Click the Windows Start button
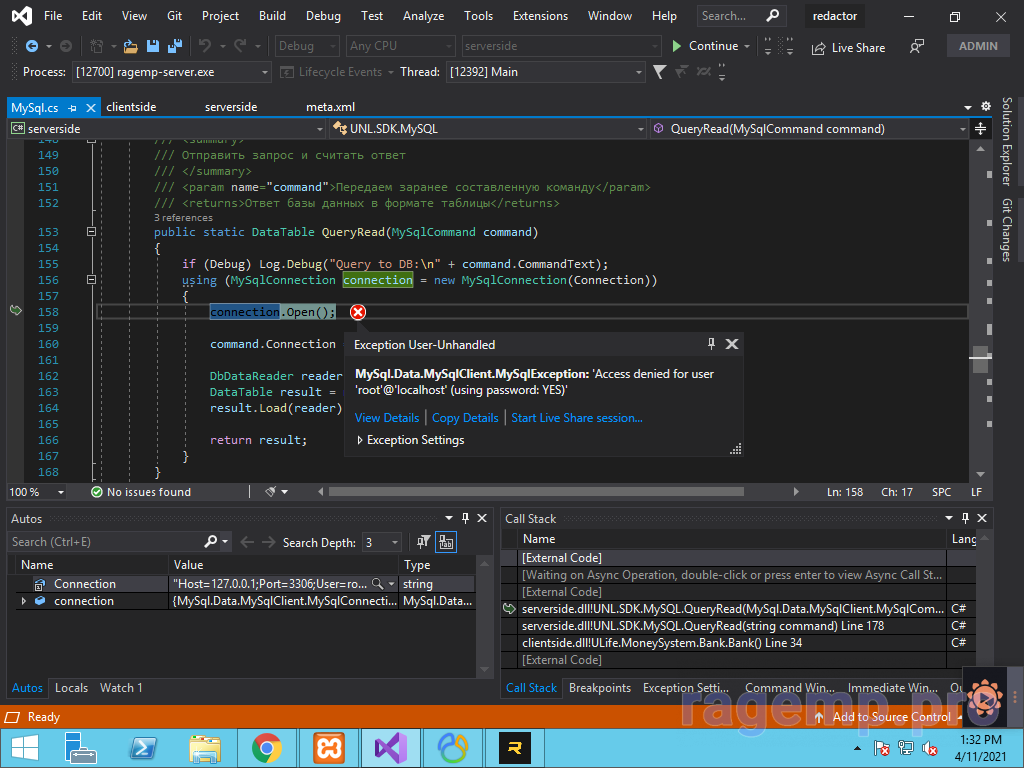Screen dimensions: 1024x768 click(25, 748)
